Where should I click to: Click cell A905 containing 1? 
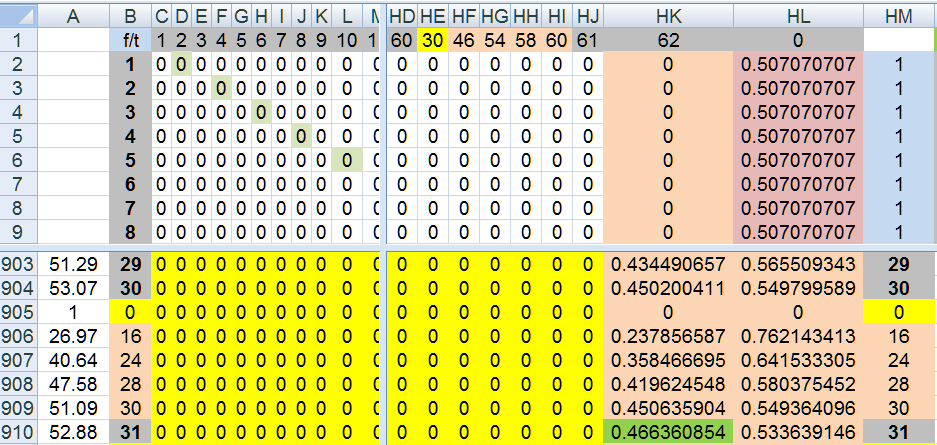74,312
